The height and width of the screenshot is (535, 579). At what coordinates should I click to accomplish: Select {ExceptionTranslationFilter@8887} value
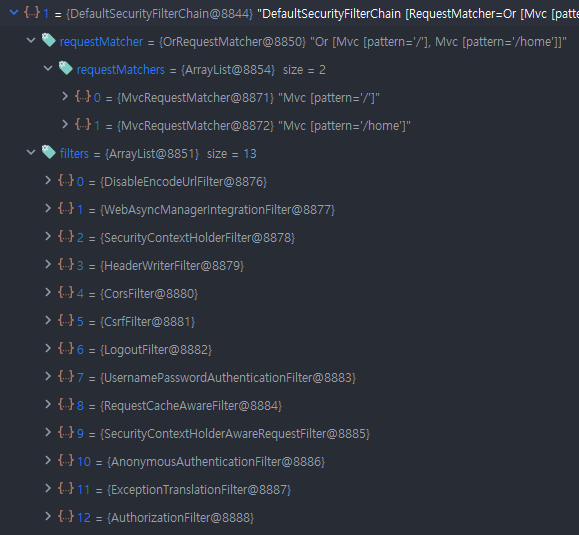pos(199,490)
